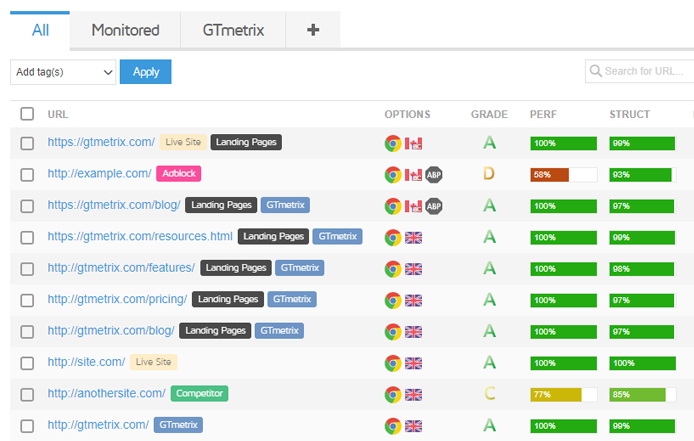Click the green Competitor tag
Screen dimensions: 694x441
200,393
